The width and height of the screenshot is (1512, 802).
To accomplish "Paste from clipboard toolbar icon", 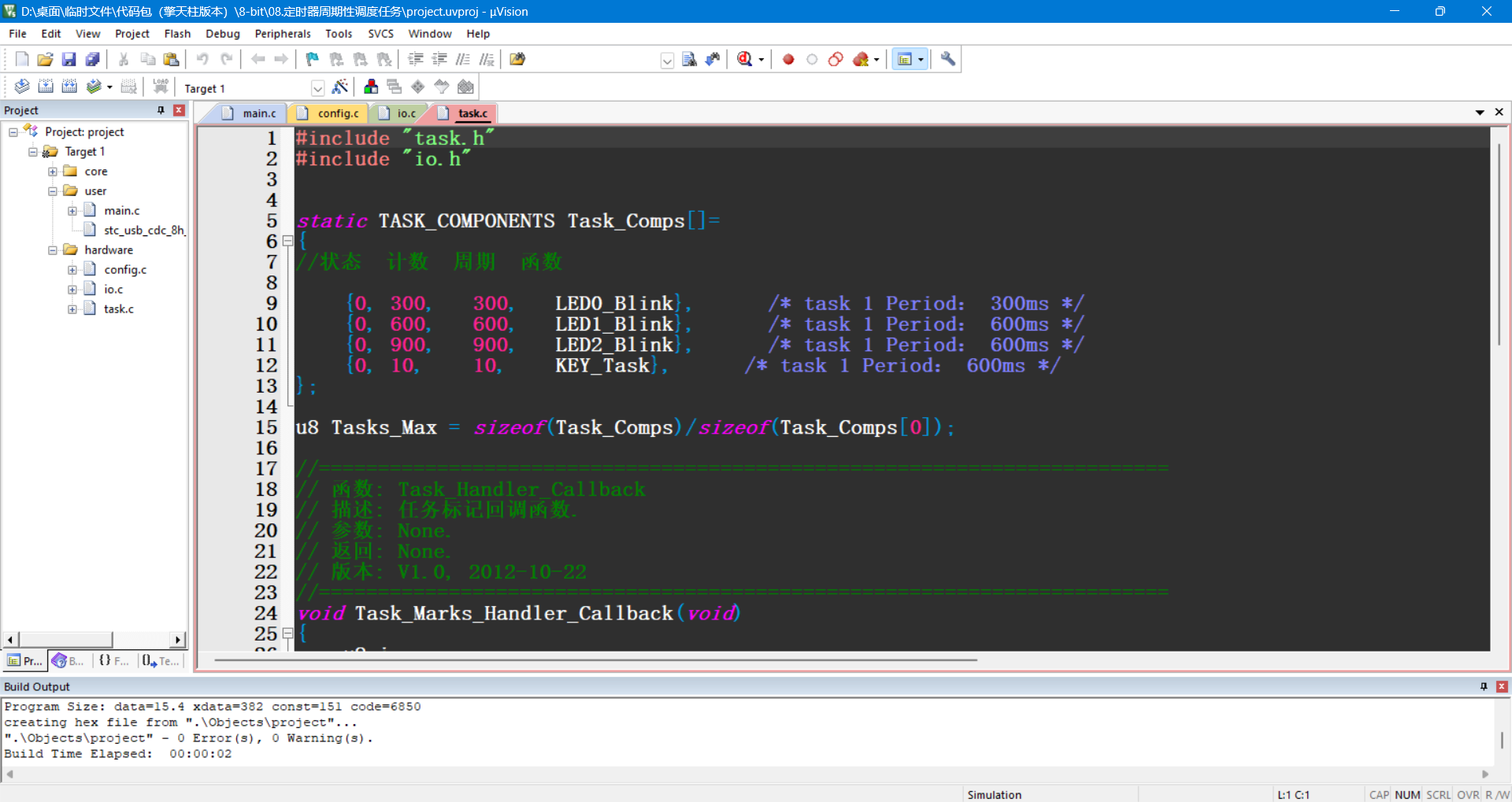I will pyautogui.click(x=171, y=59).
